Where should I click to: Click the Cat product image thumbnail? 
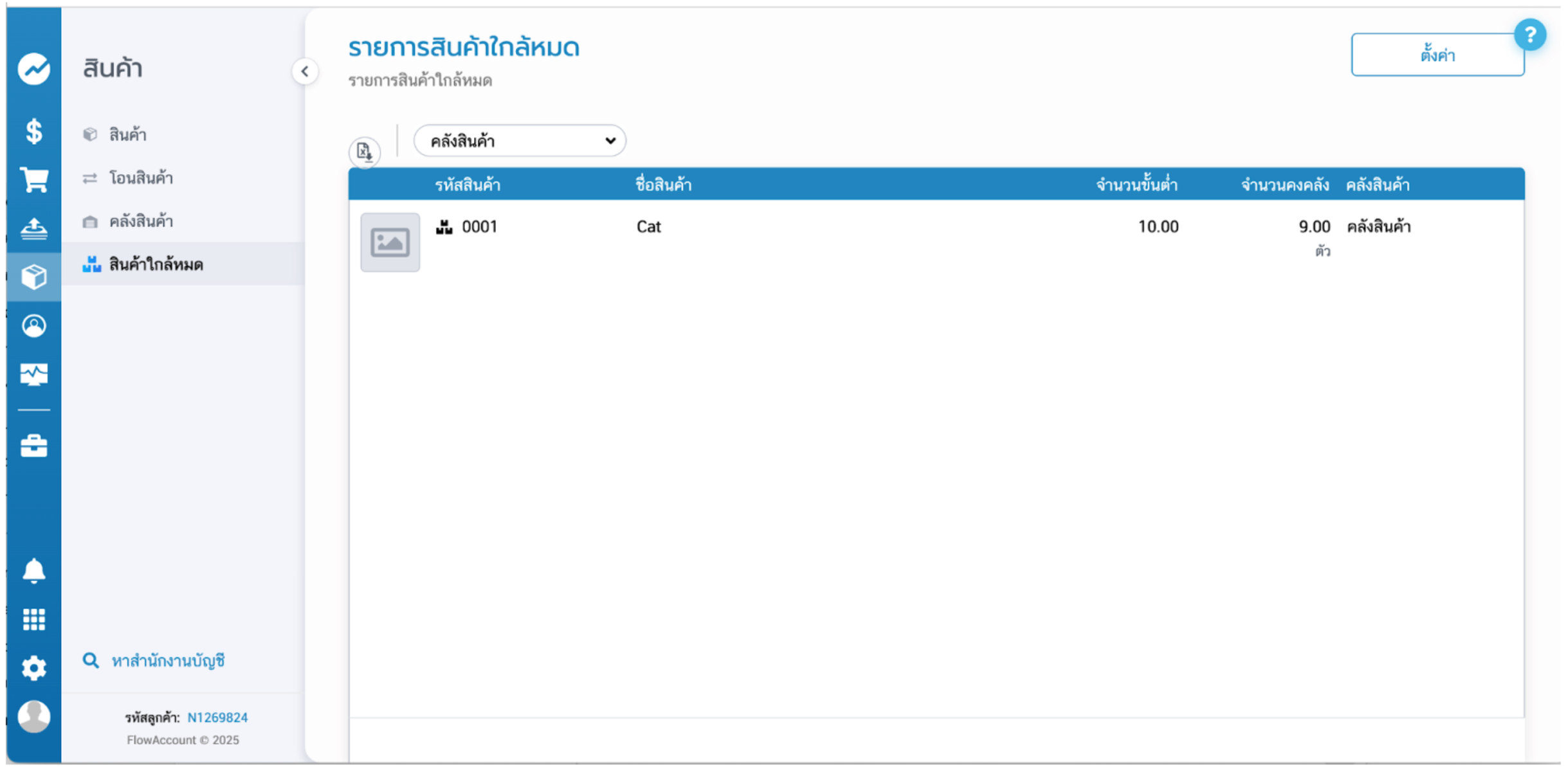click(390, 242)
